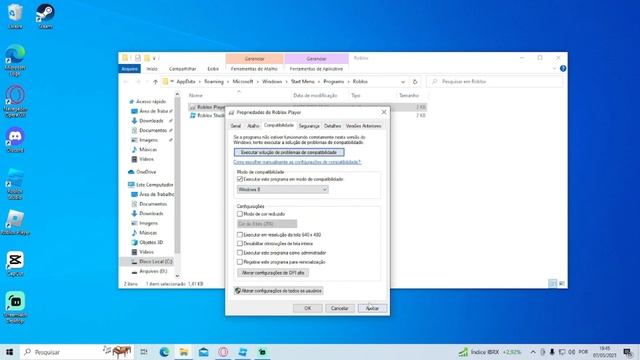Show hidden system tray icons
The image size is (640, 360).
click(533, 352)
